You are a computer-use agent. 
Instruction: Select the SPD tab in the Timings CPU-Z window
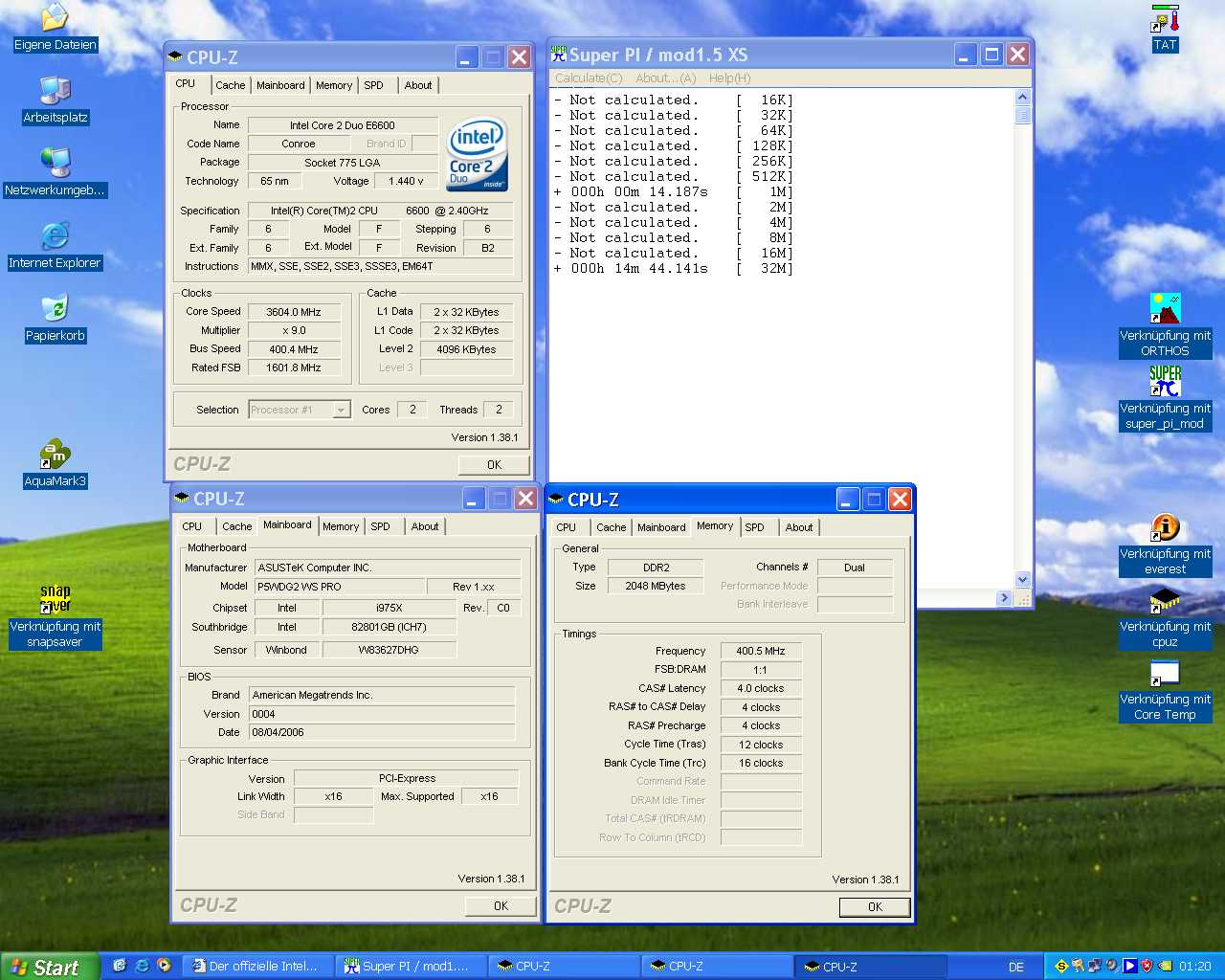pyautogui.click(x=755, y=527)
